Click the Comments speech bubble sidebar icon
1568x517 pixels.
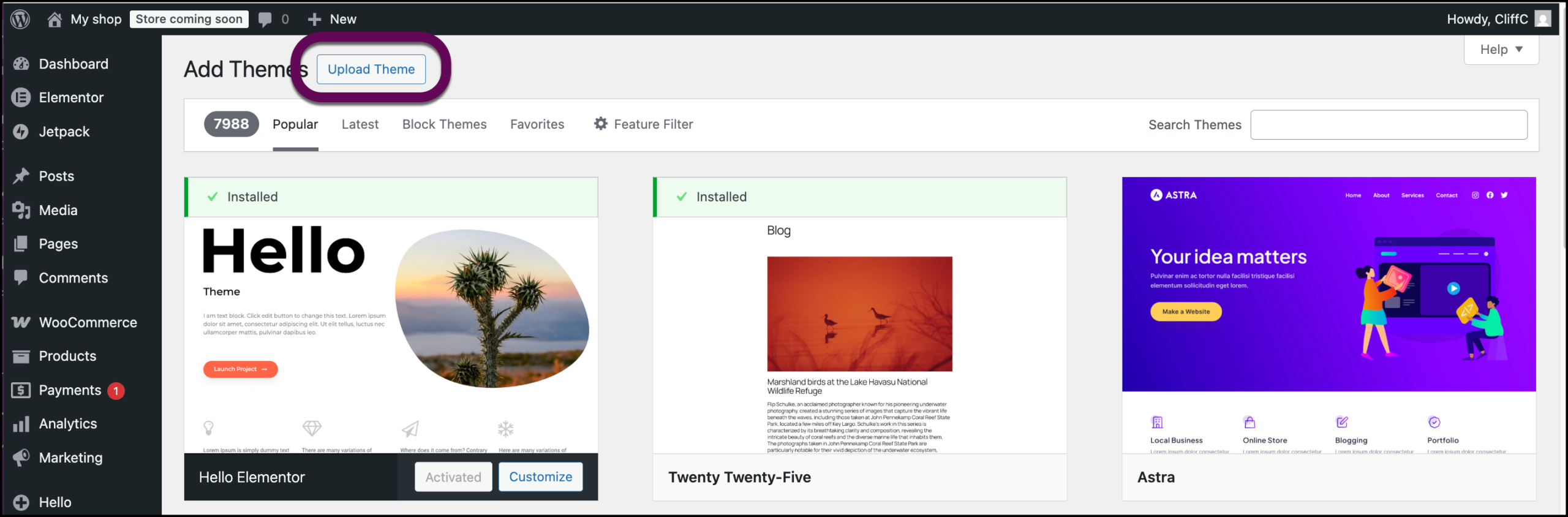(21, 277)
